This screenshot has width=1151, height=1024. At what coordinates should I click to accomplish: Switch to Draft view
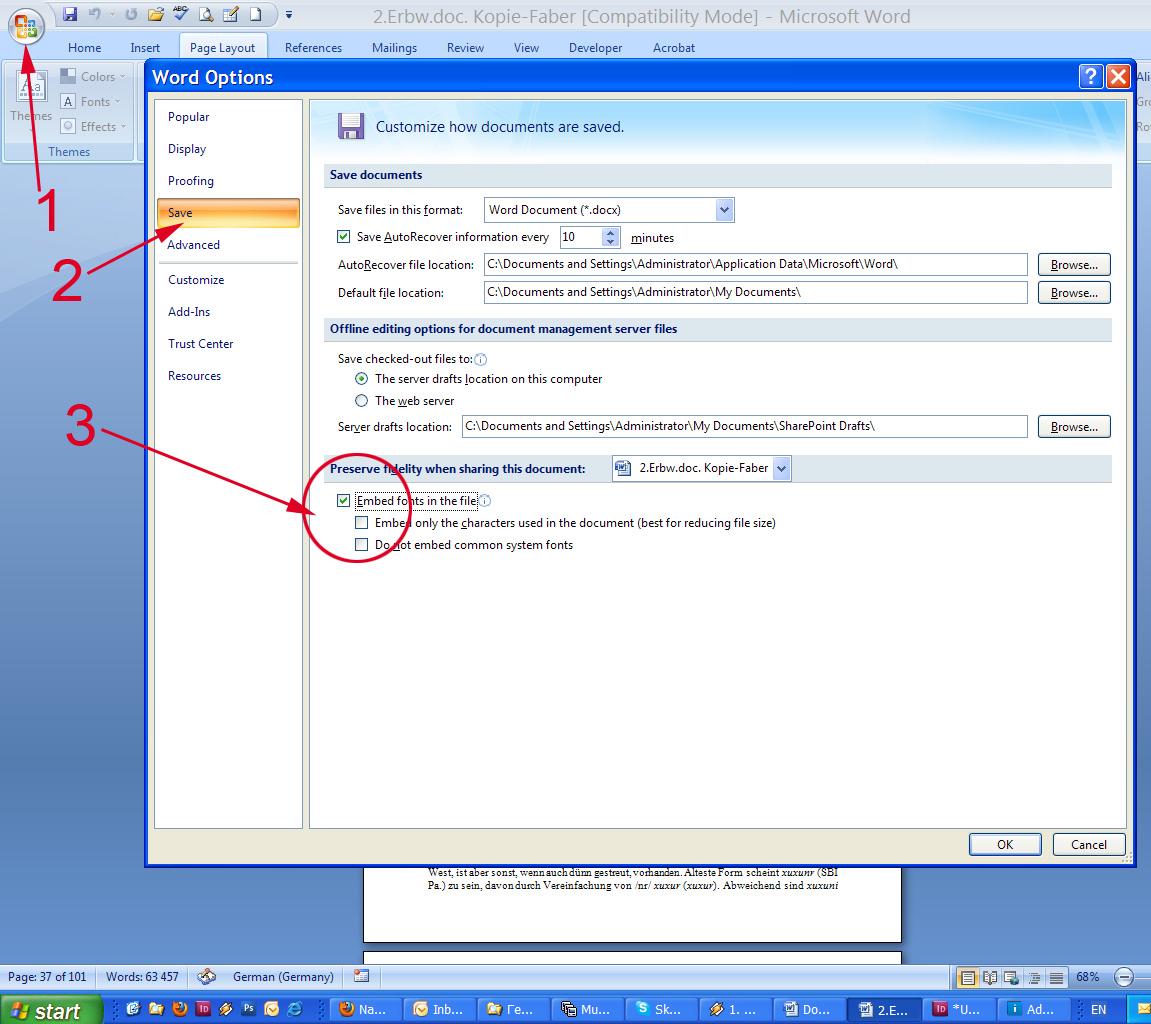tap(1056, 977)
